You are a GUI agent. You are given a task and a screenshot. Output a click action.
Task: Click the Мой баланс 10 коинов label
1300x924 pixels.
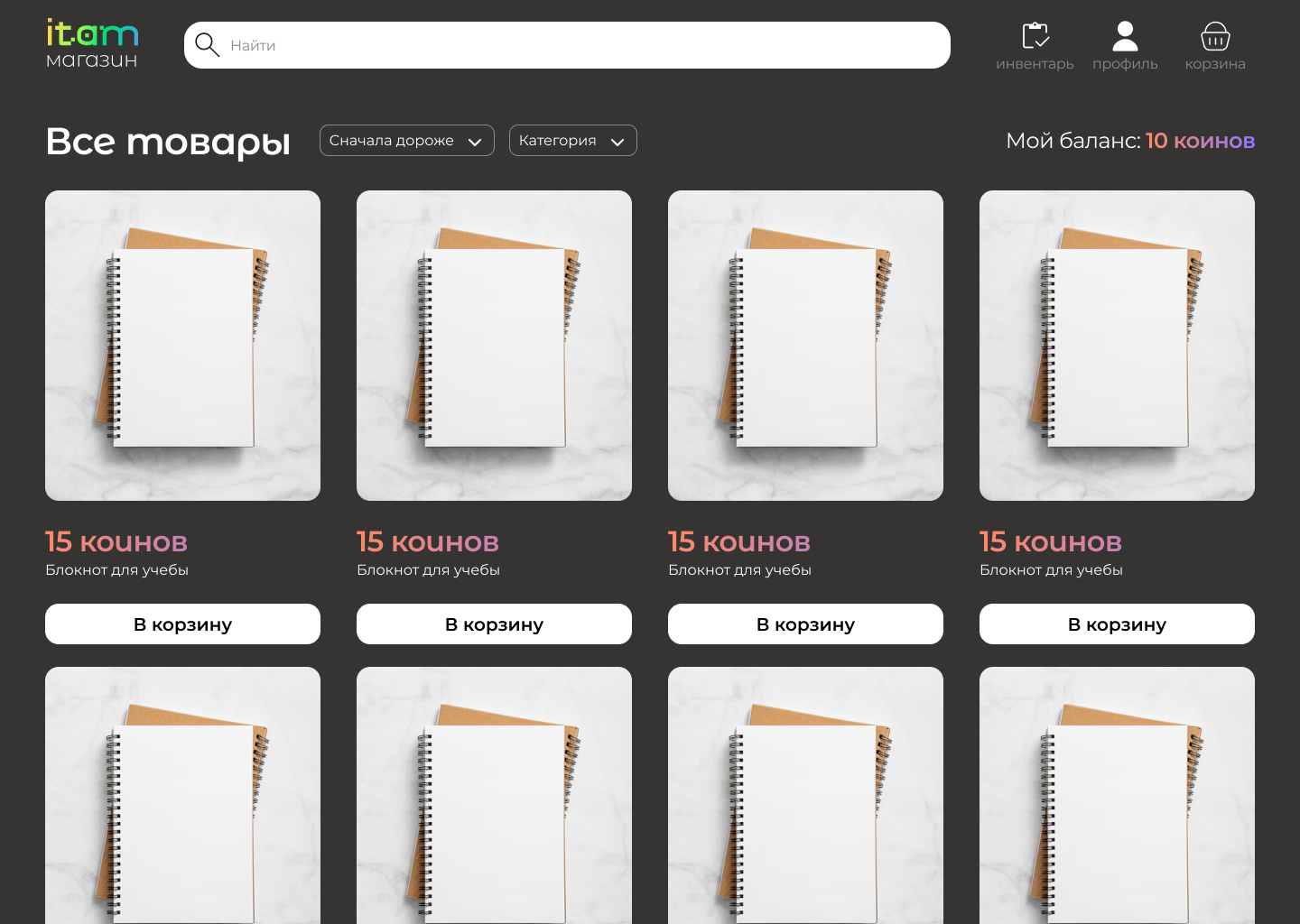(1130, 141)
